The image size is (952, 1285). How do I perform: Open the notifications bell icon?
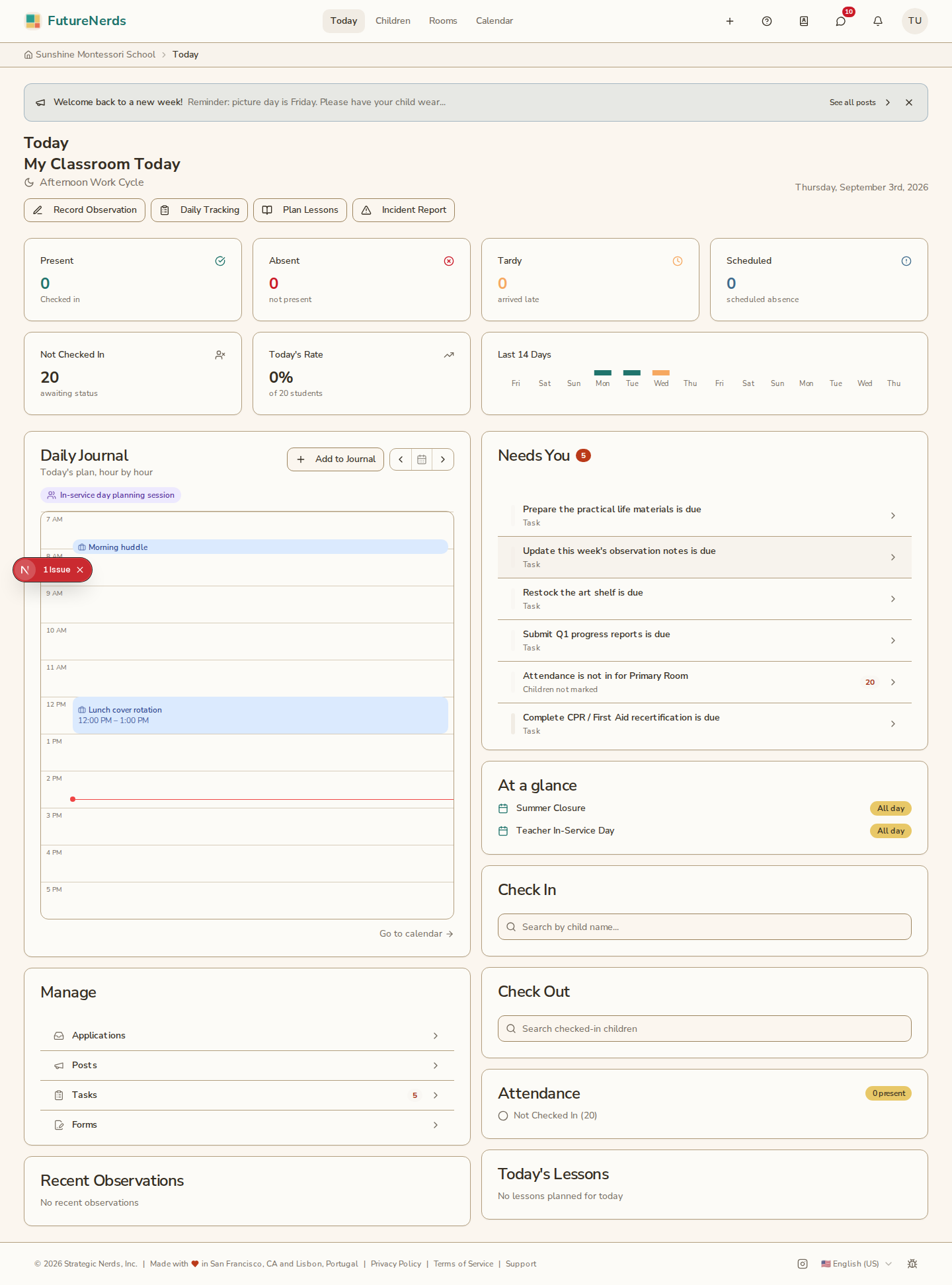[x=878, y=21]
